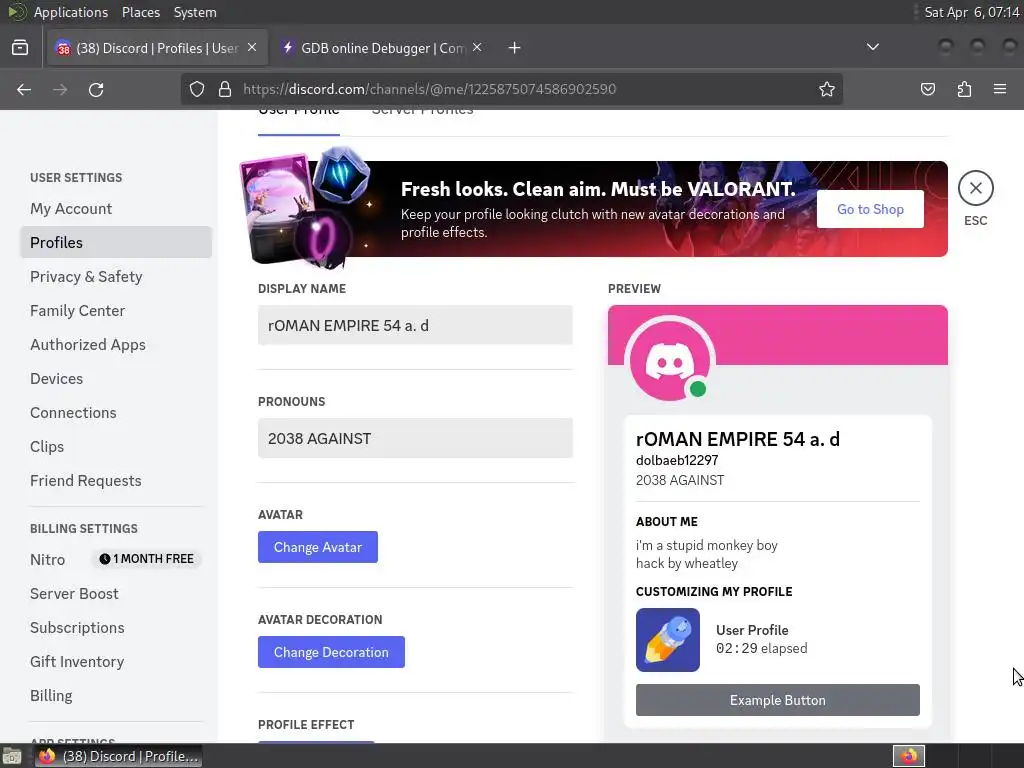Click Change Avatar button
This screenshot has height=768, width=1024.
coord(317,547)
